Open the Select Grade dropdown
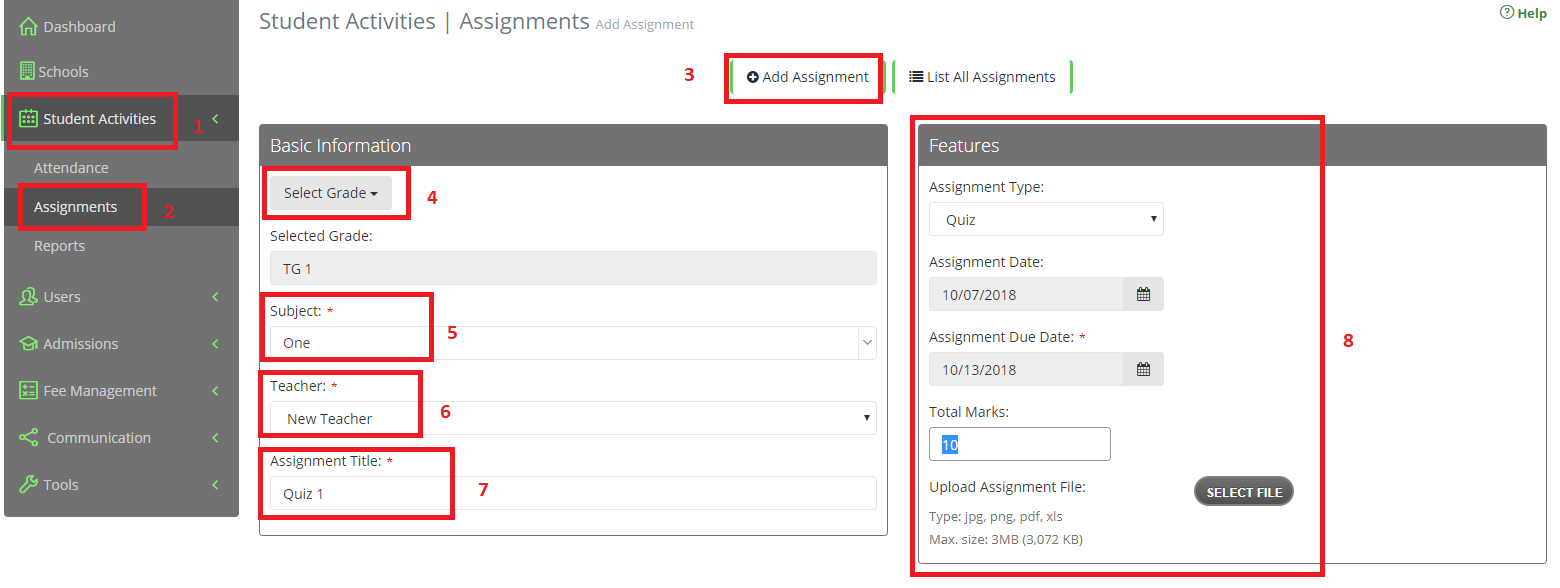 coord(331,193)
